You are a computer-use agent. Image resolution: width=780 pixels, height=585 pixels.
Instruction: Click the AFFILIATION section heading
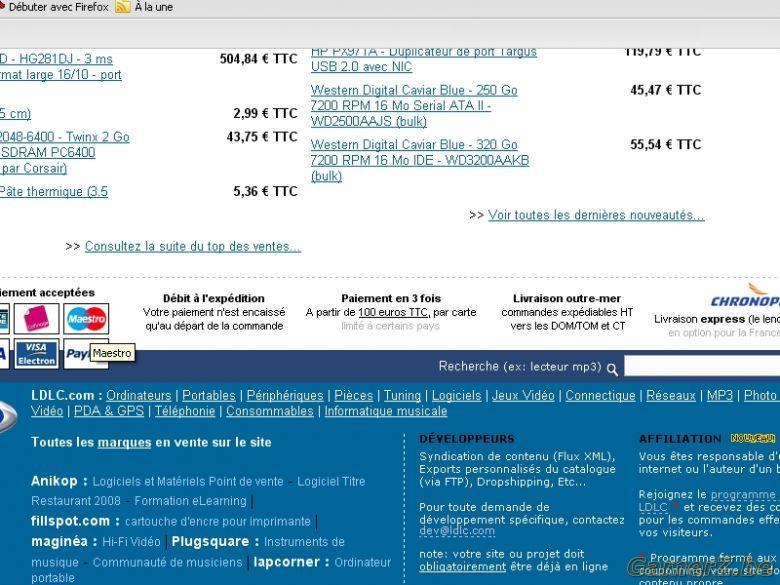[x=680, y=439]
